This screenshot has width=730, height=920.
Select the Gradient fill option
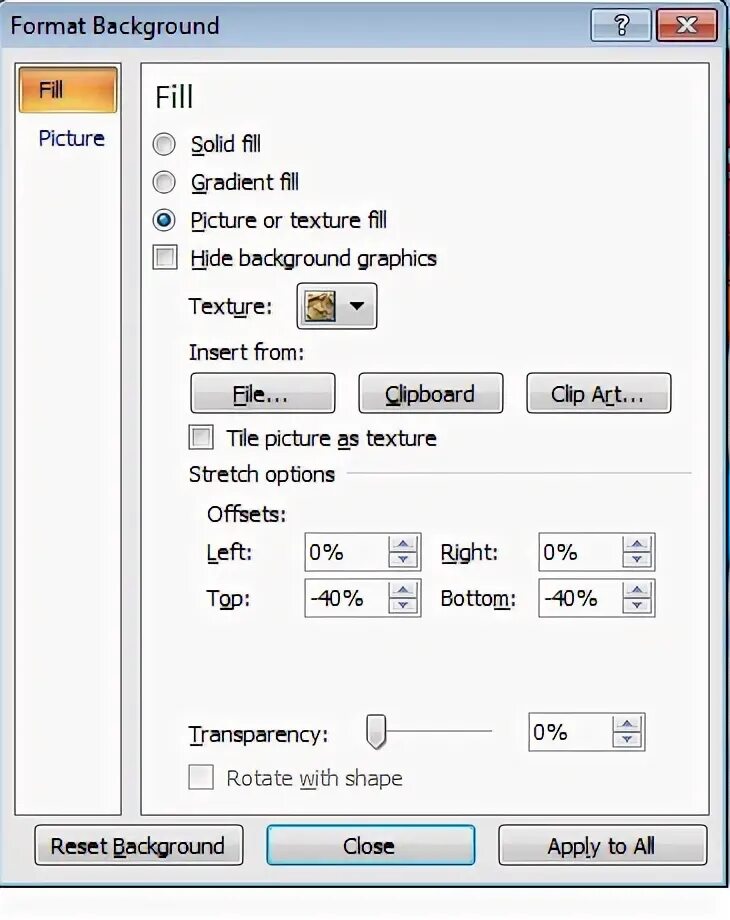click(x=164, y=182)
